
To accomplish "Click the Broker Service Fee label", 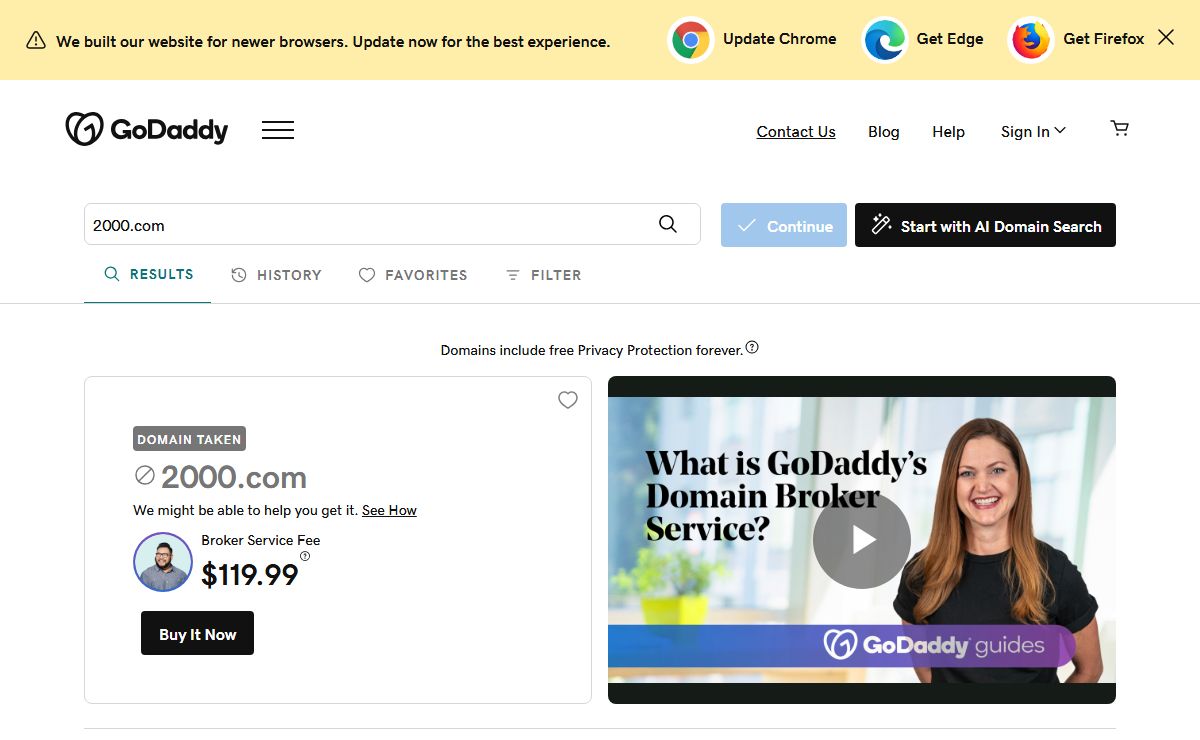I will tap(261, 540).
